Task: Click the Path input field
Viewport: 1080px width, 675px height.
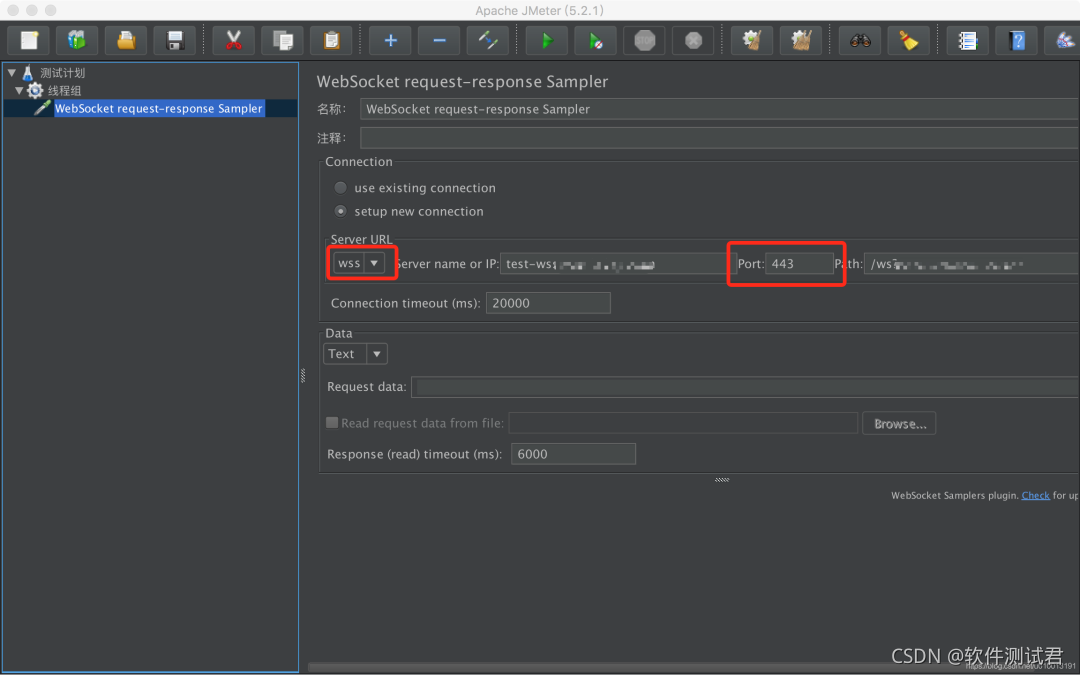Action: click(971, 263)
